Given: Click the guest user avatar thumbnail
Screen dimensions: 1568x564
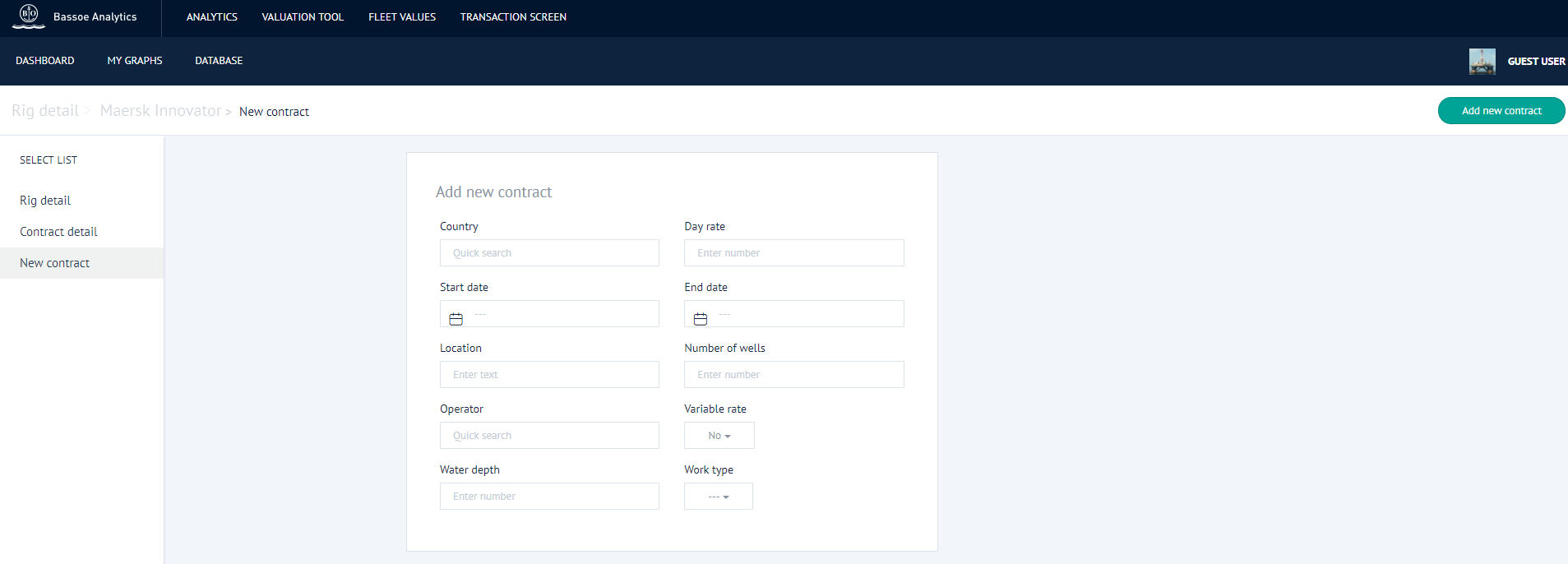Looking at the screenshot, I should coord(1482,62).
